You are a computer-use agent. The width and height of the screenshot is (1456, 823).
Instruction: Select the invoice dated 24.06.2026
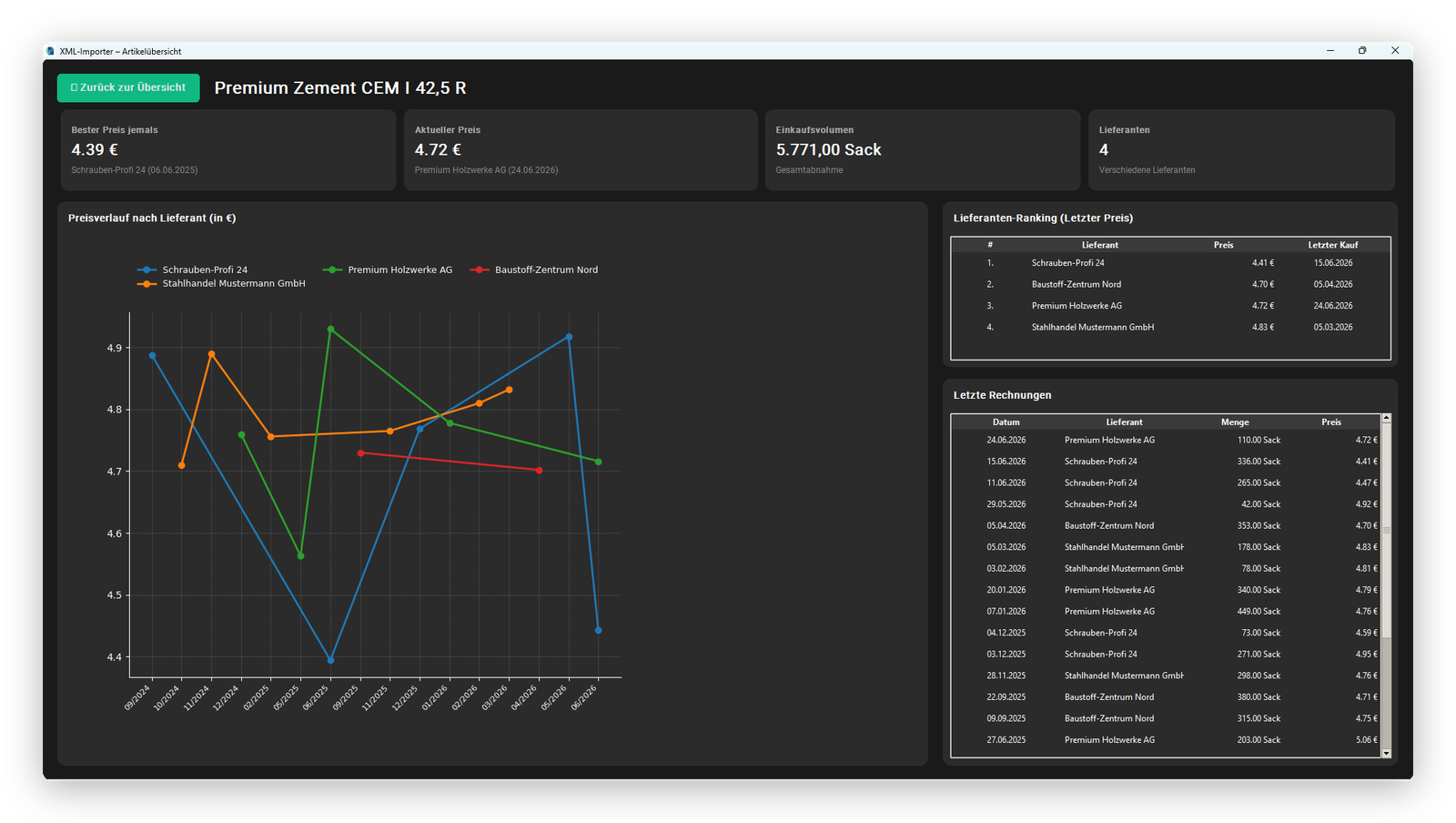(1166, 440)
